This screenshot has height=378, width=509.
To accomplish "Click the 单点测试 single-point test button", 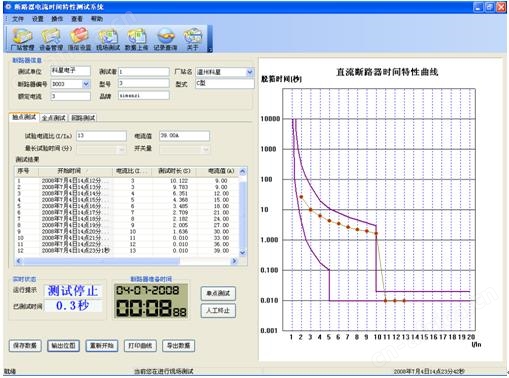I will 218,293.
